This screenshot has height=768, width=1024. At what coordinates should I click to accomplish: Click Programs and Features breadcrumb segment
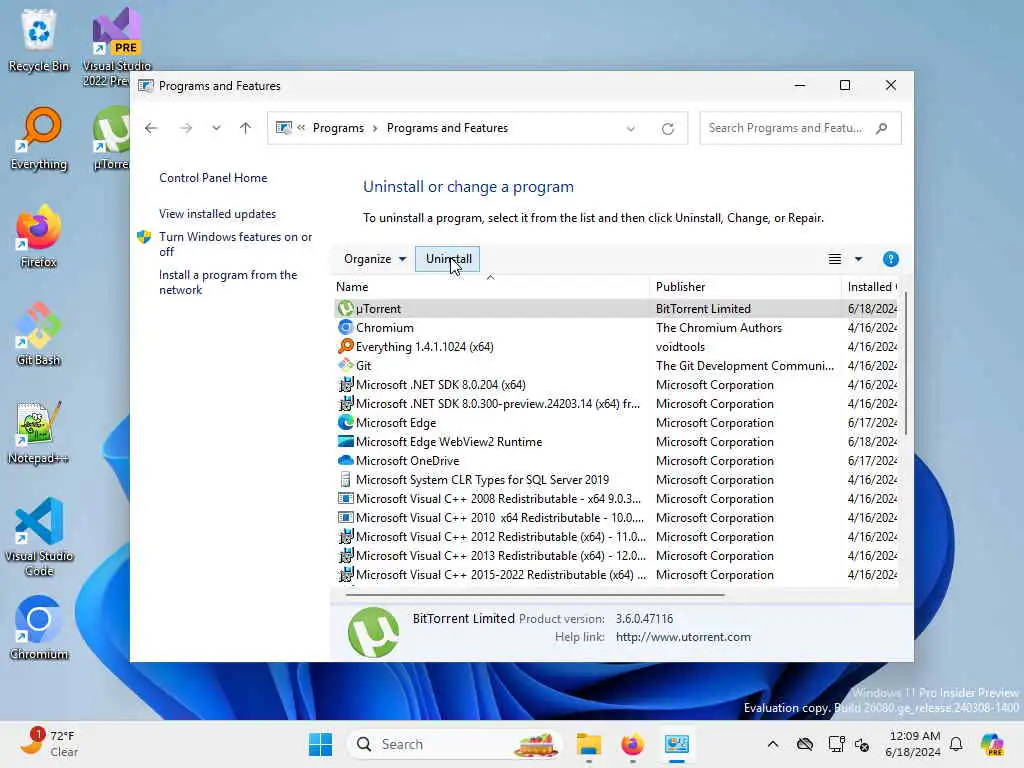[x=447, y=128]
